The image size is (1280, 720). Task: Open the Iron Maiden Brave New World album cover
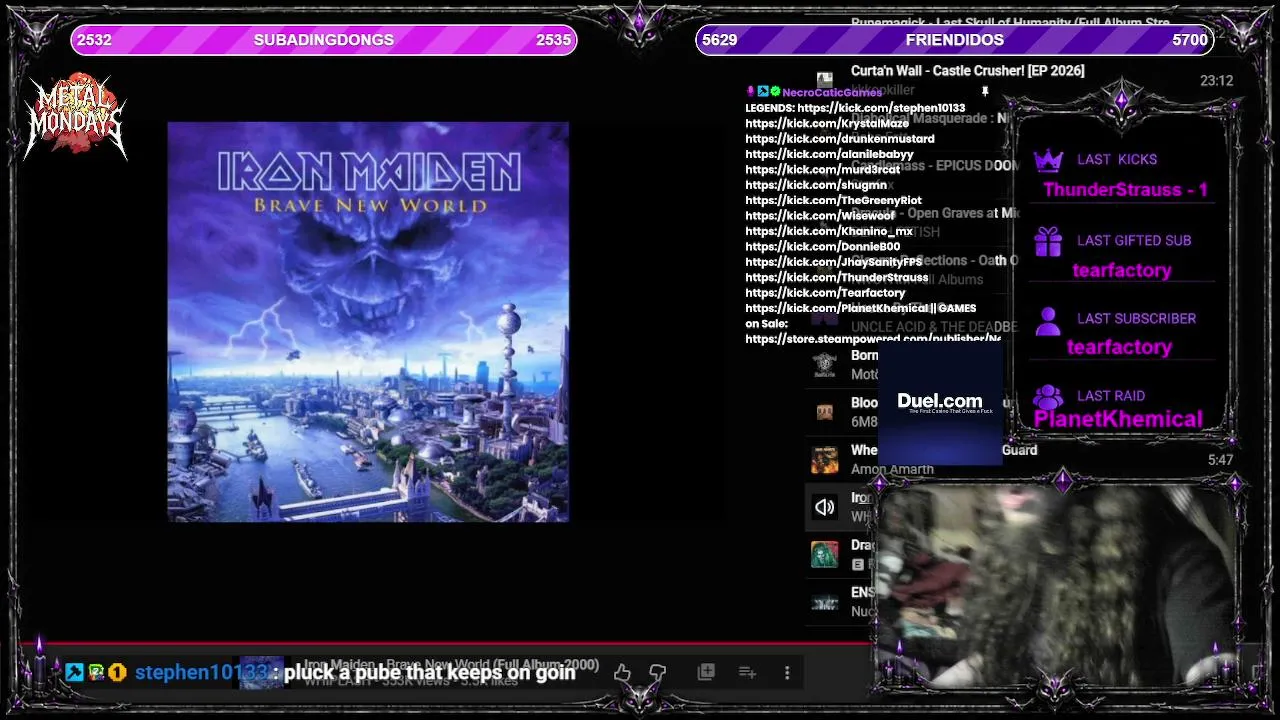368,322
